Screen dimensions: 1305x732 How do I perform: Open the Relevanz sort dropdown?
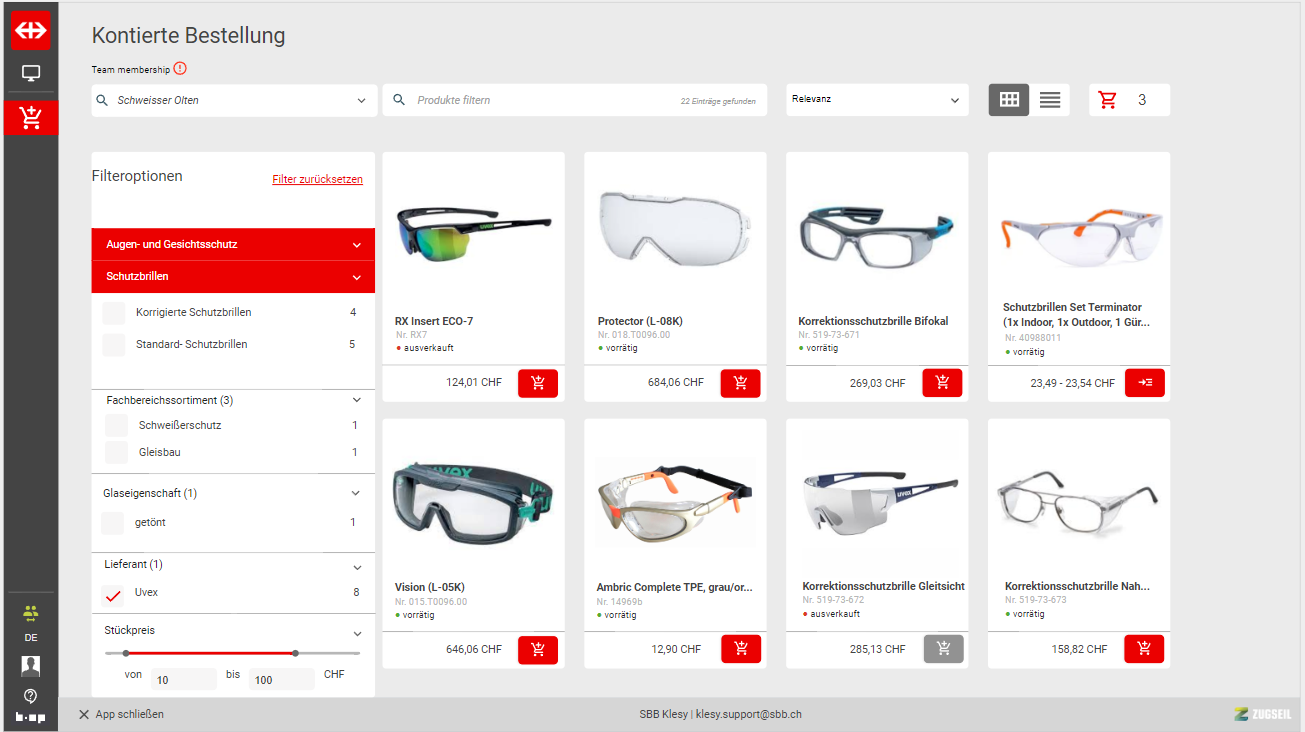tap(876, 100)
